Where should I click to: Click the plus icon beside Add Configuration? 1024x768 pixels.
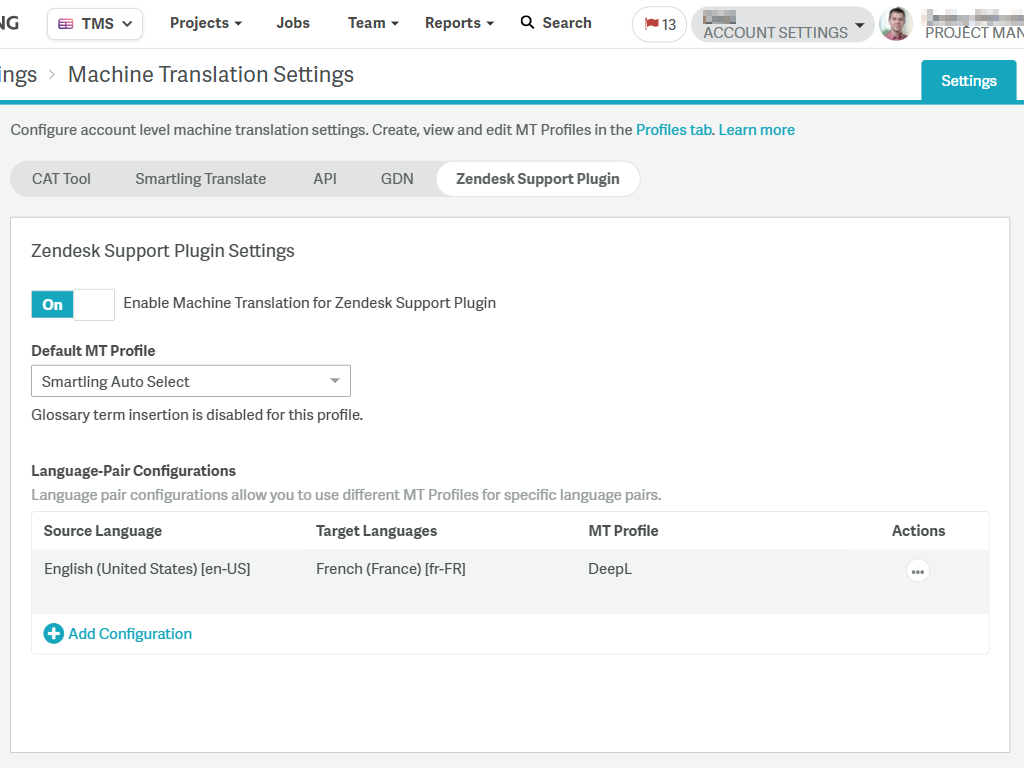tap(53, 633)
